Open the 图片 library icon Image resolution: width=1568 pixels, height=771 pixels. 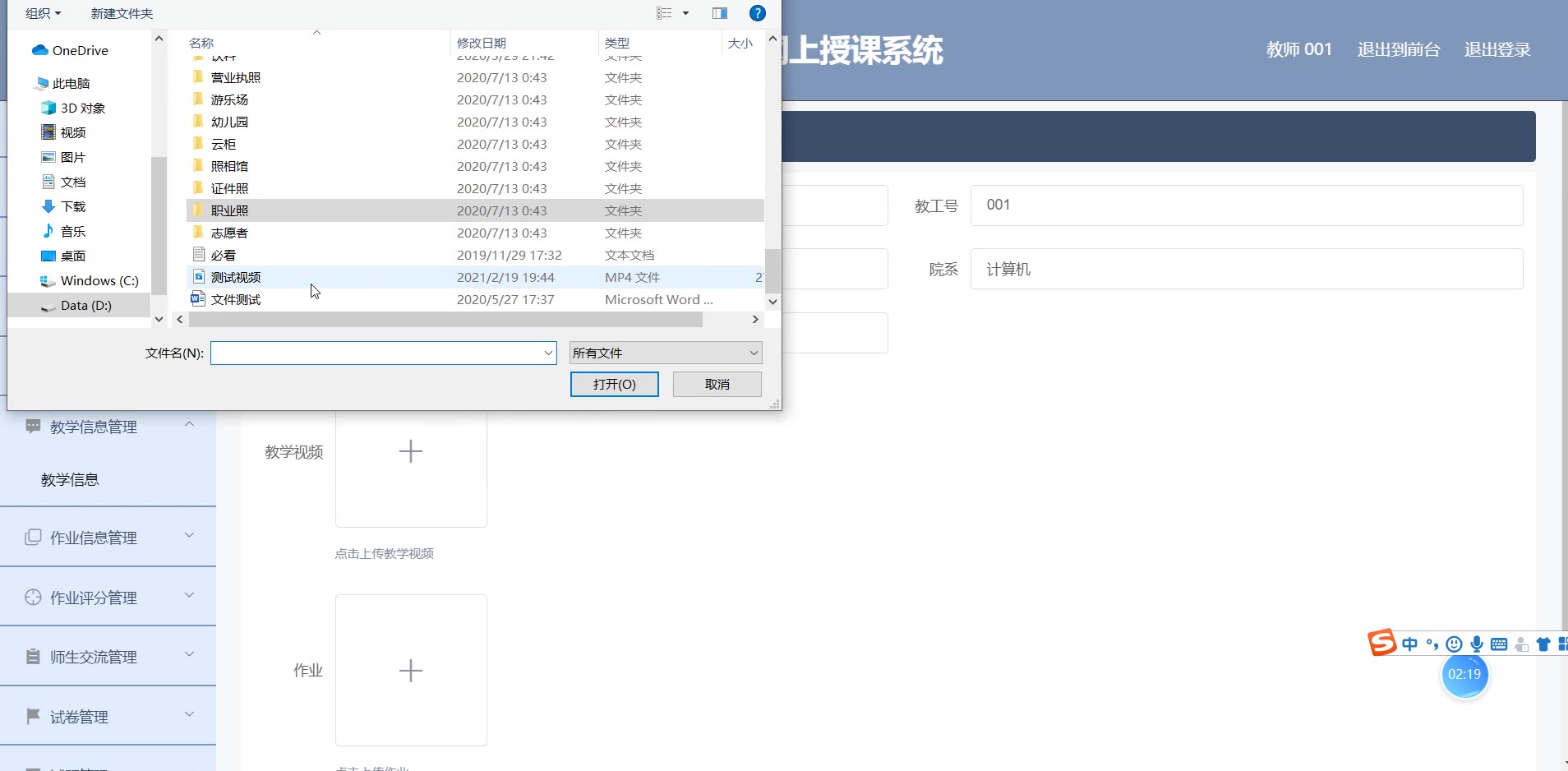[x=48, y=157]
